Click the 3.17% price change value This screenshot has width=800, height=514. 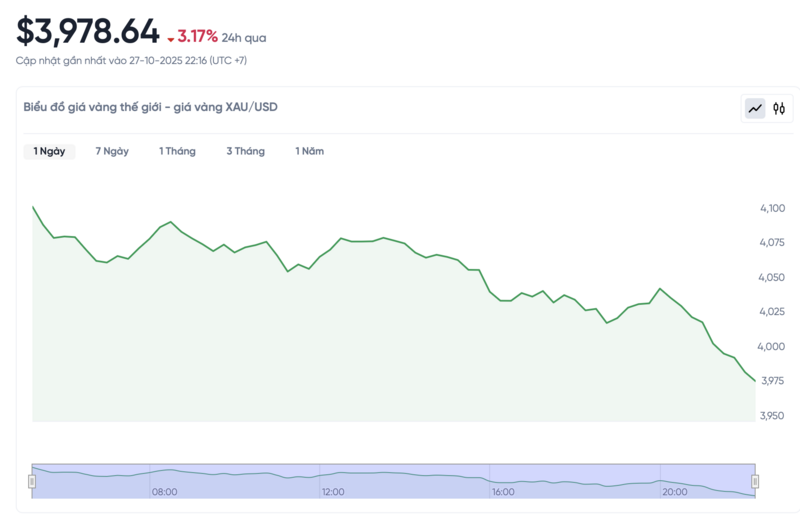[x=198, y=37]
